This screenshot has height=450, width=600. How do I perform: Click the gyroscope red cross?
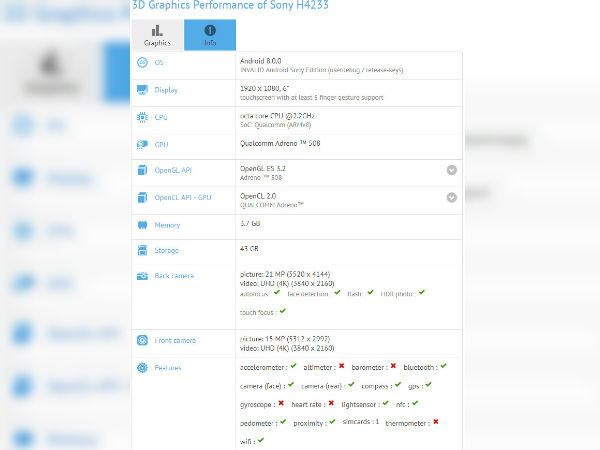click(x=281, y=403)
